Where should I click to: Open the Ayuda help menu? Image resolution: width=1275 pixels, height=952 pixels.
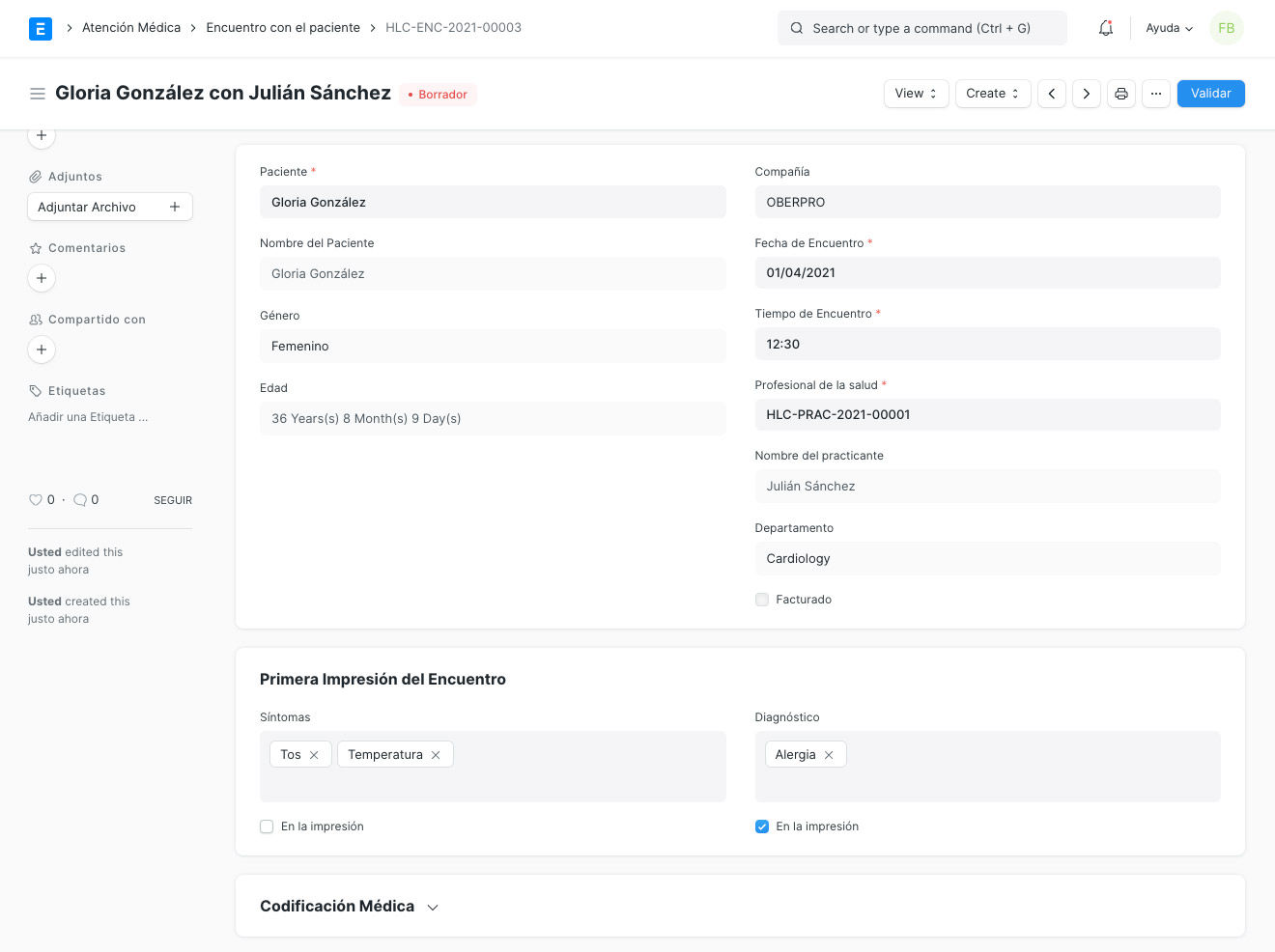pos(1169,28)
